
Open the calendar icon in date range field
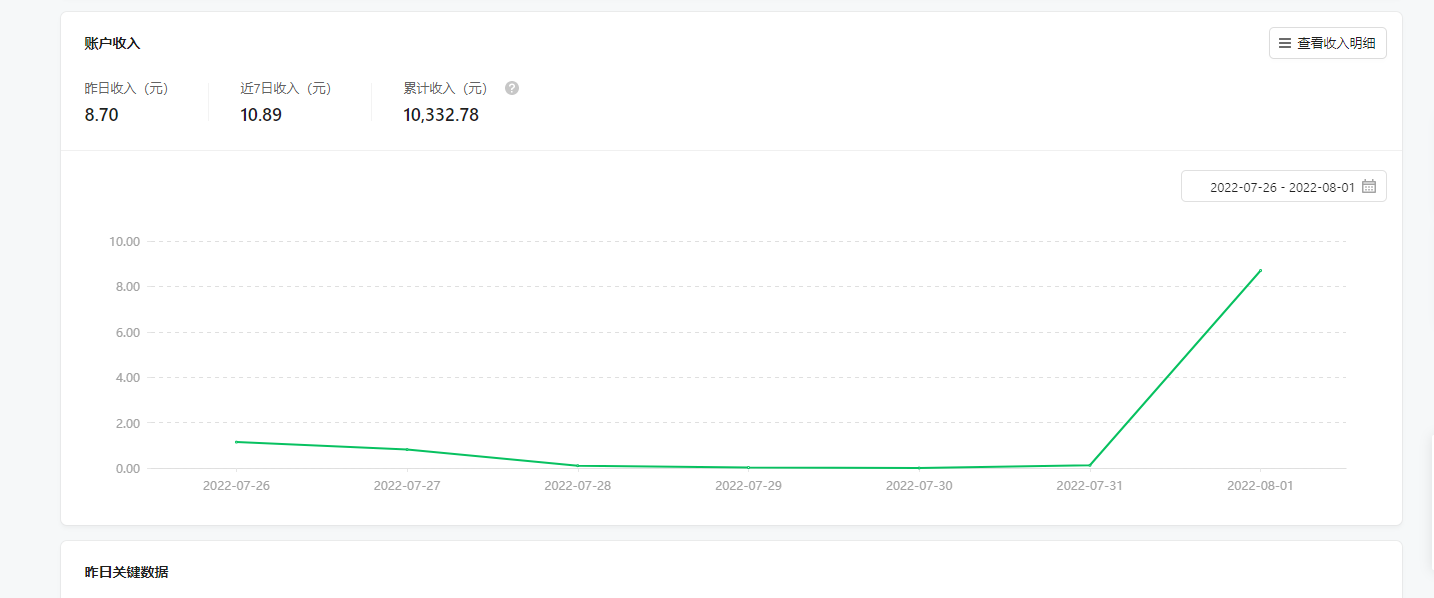pos(1369,186)
